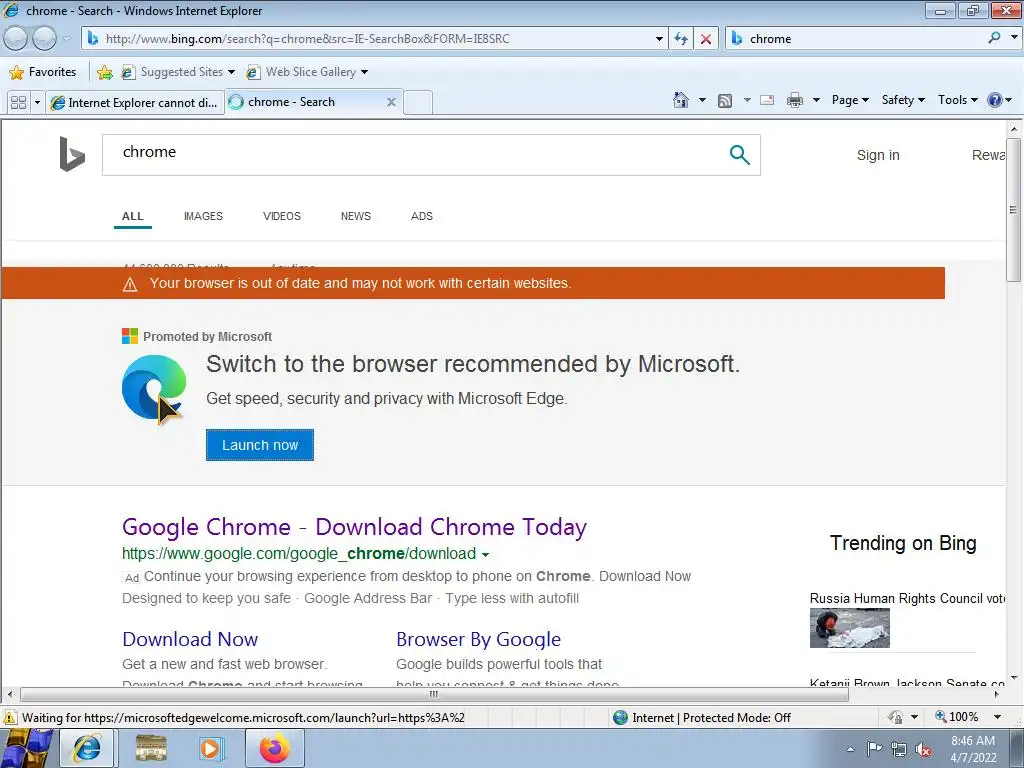Open Windows Media Player from taskbar
The width and height of the screenshot is (1024, 768).
click(211, 748)
